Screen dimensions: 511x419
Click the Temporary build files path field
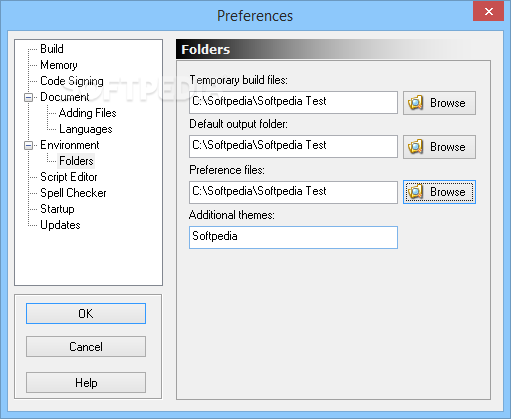[293, 102]
